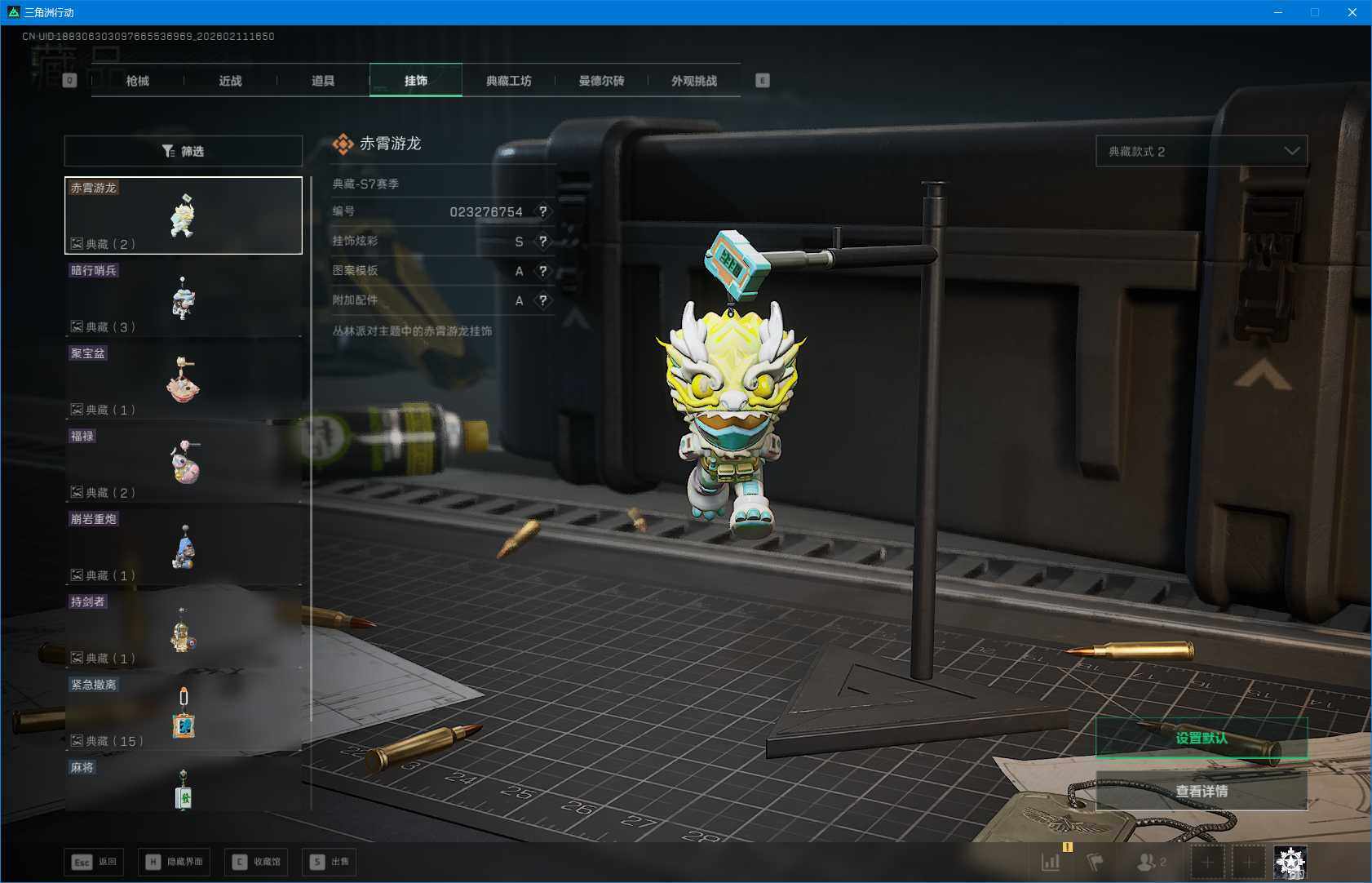Viewport: 1372px width, 883px height.
Task: Click the 典藏 image icon on 崩岩重炮 card
Action: [77, 575]
